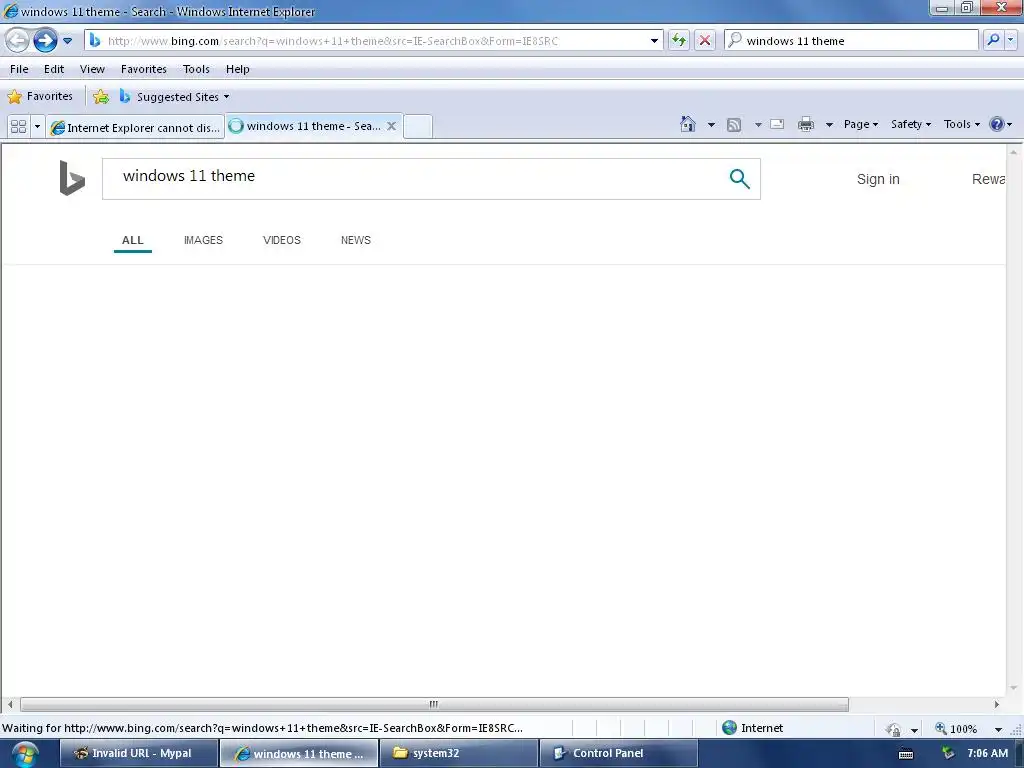Image resolution: width=1024 pixels, height=768 pixels.
Task: Click the horizontal scrollbar left arrow
Action: coord(10,704)
